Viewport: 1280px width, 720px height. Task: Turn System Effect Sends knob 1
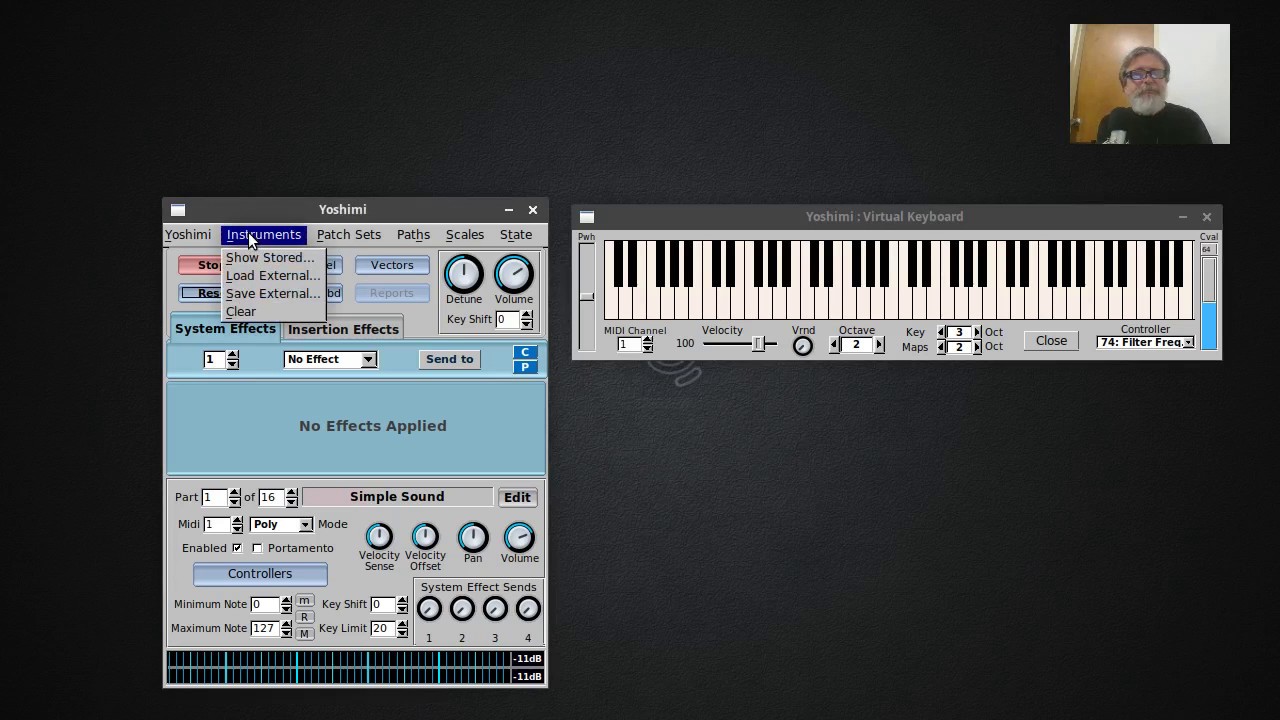[429, 608]
